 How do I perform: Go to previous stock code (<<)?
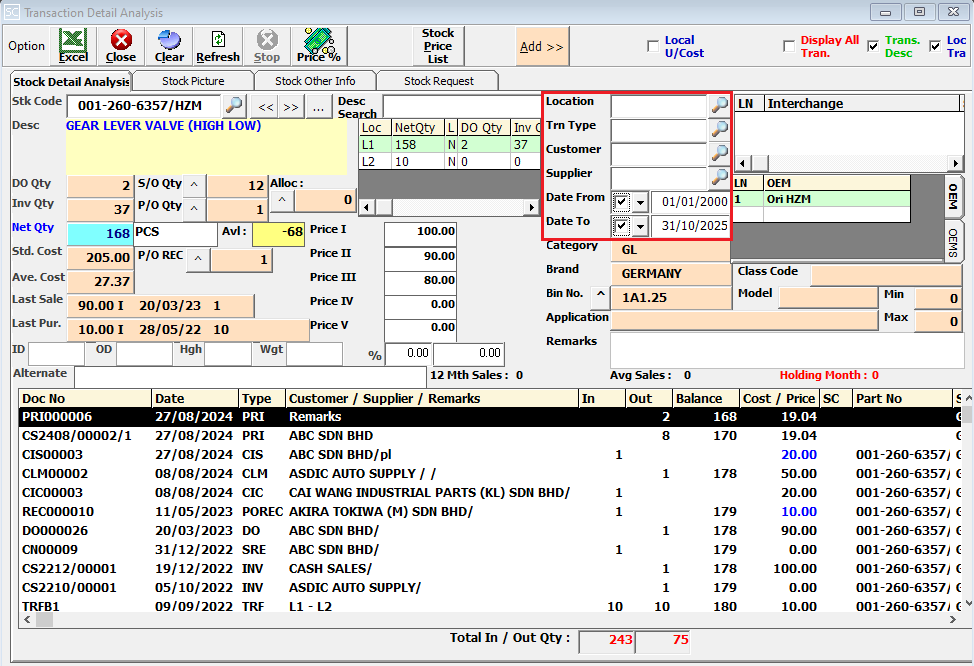[x=265, y=107]
